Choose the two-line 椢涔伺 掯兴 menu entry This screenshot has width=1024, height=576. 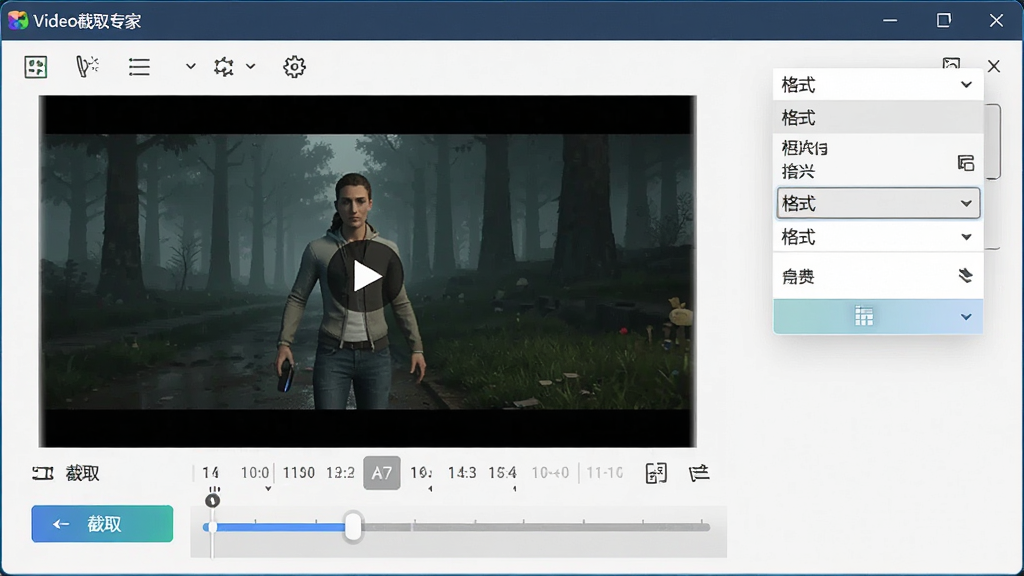tap(878, 160)
